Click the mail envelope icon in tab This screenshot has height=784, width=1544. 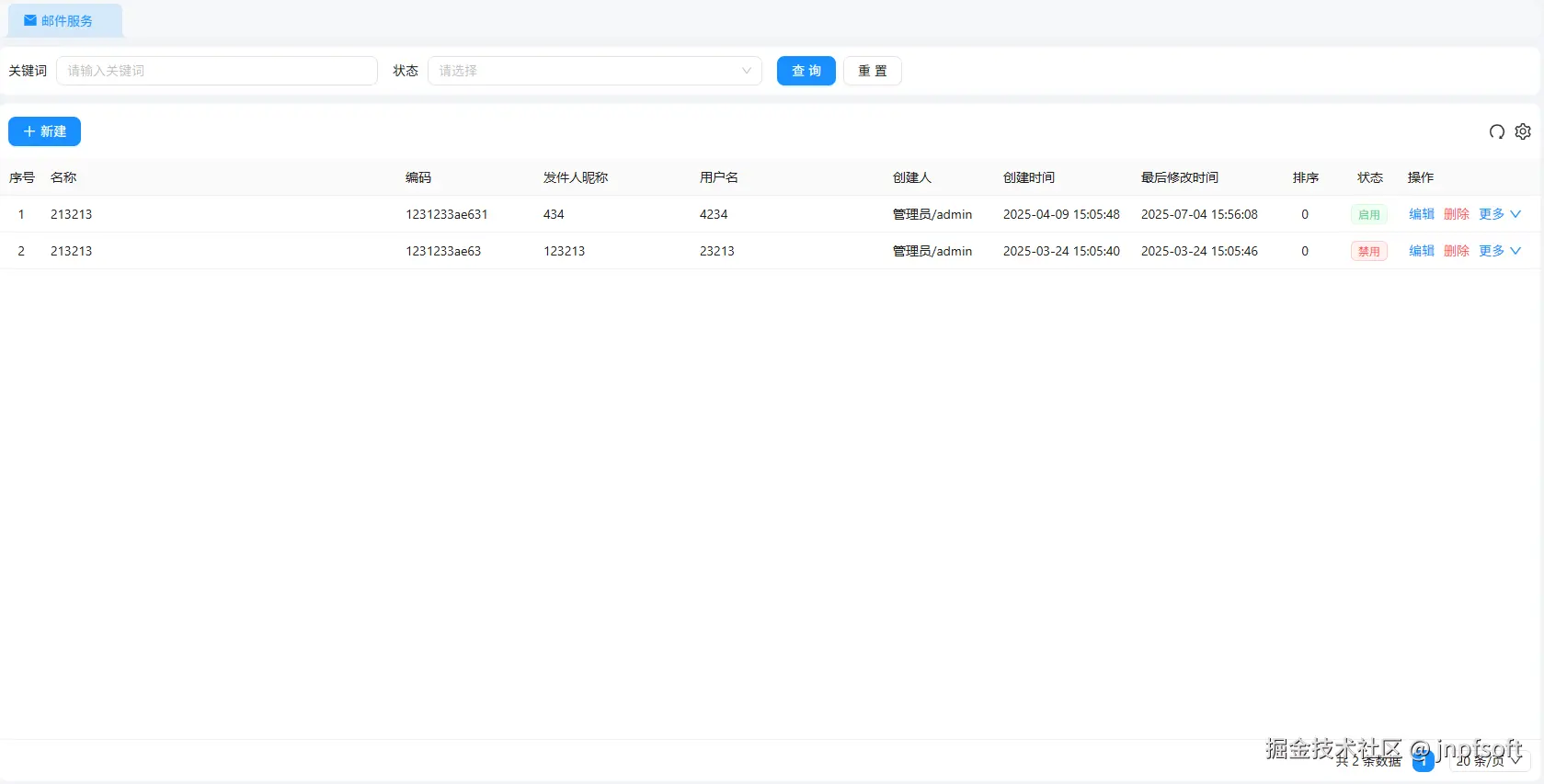click(x=30, y=20)
